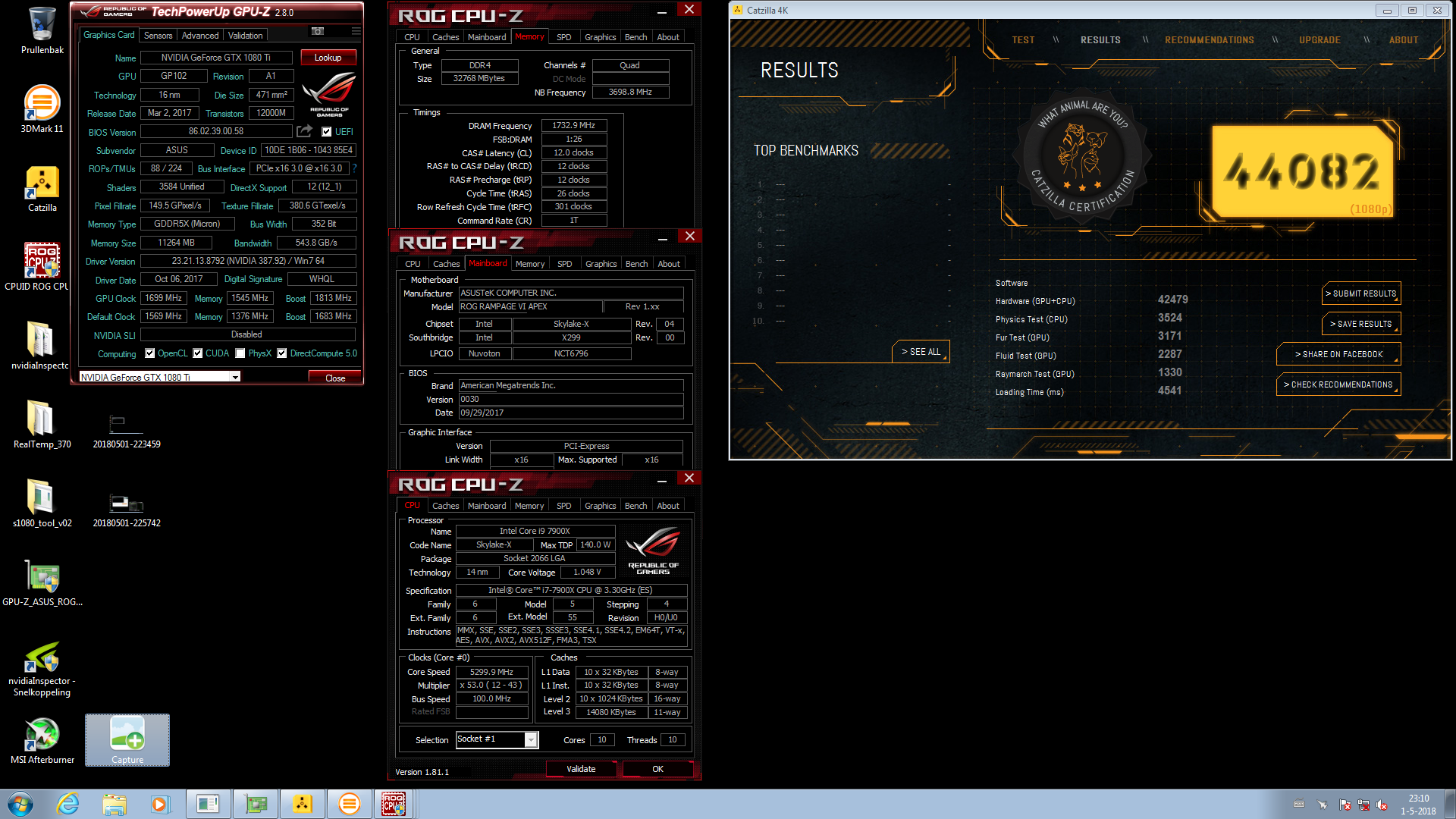Screen dimensions: 1456x819
Task: Toggle the CUDA checkbox
Action: click(x=198, y=353)
